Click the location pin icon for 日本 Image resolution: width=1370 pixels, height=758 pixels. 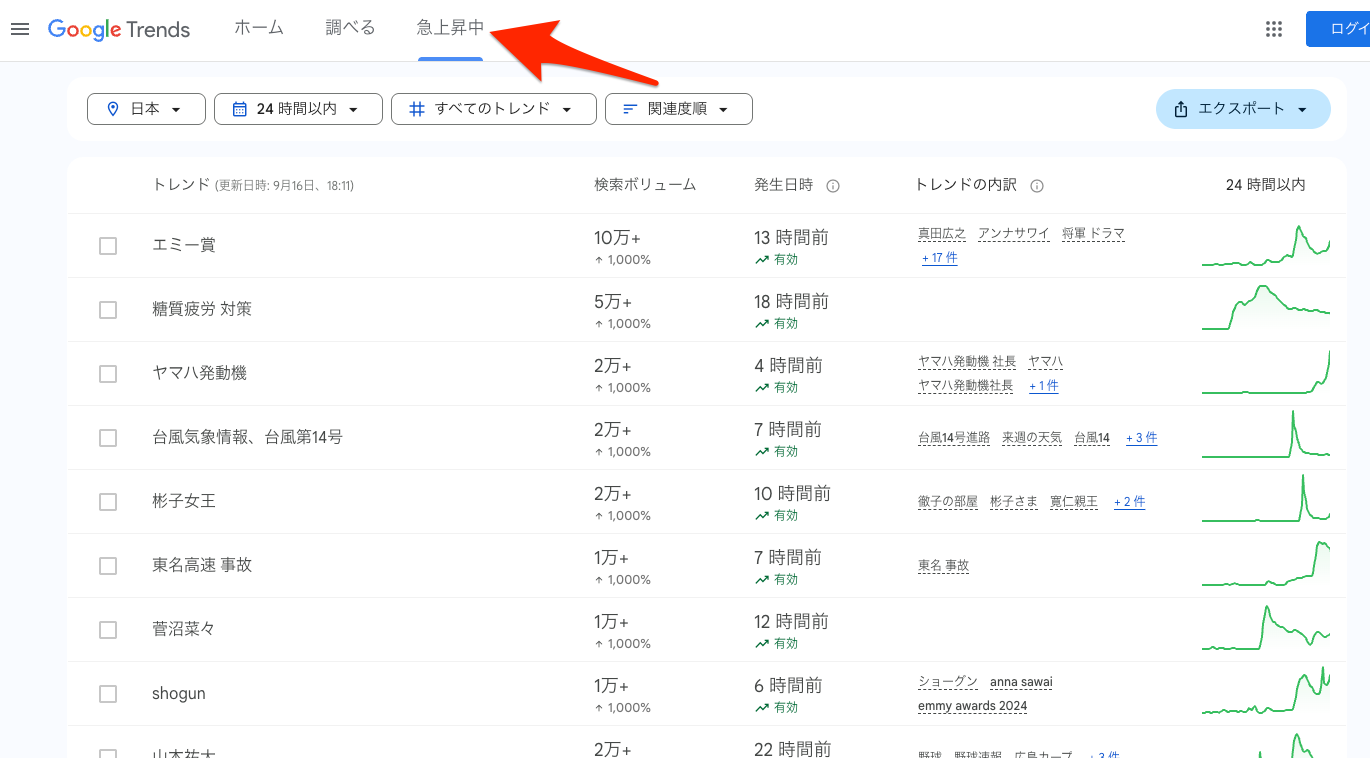112,109
